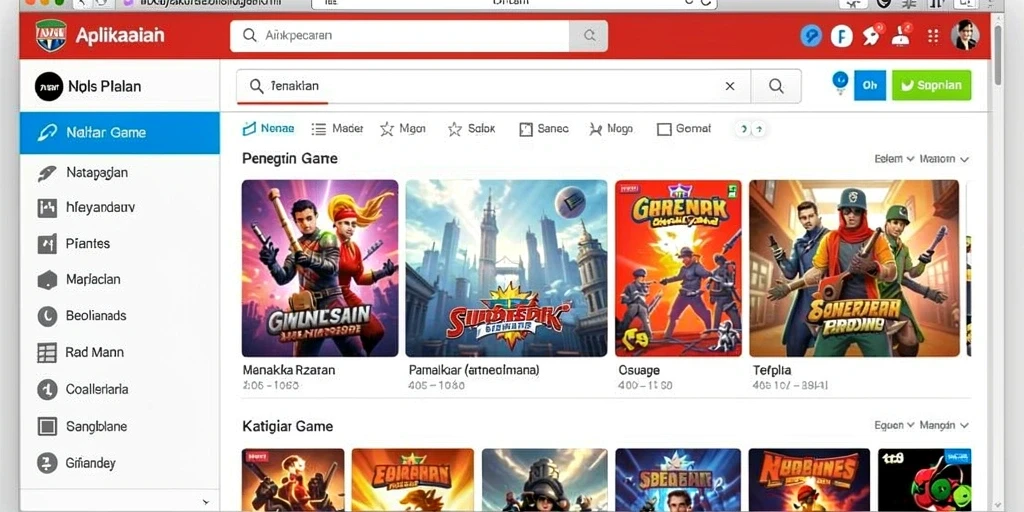
Task: Clear the Tenakian search field with X
Action: pos(730,86)
